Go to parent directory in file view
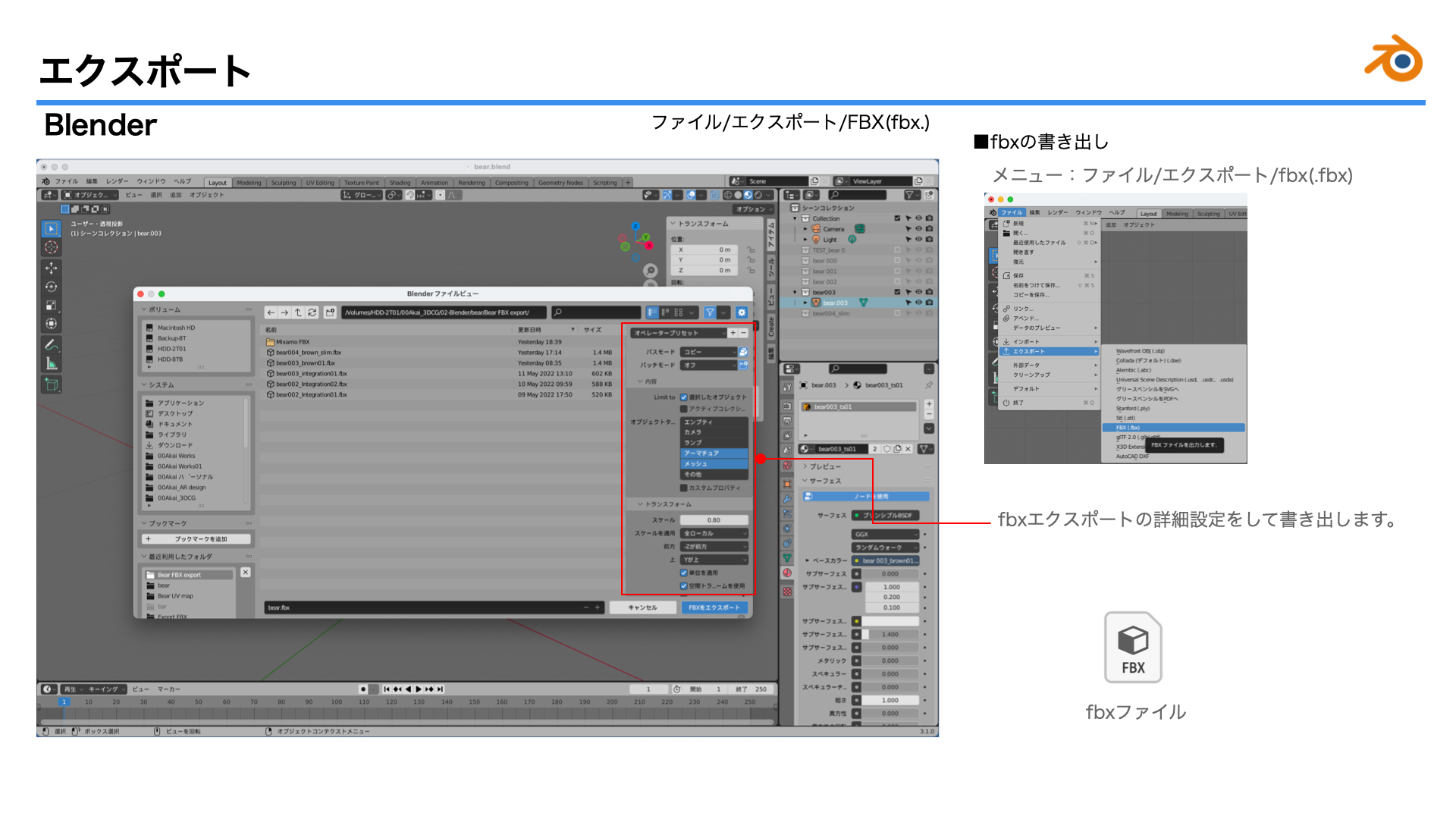The image size is (1456, 819). click(298, 312)
